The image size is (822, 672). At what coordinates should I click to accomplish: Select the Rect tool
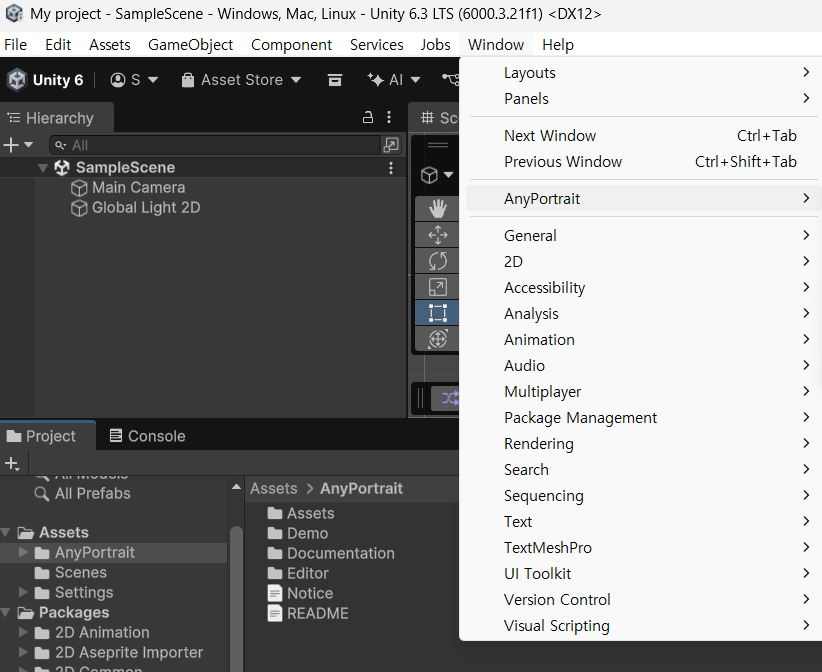click(437, 313)
